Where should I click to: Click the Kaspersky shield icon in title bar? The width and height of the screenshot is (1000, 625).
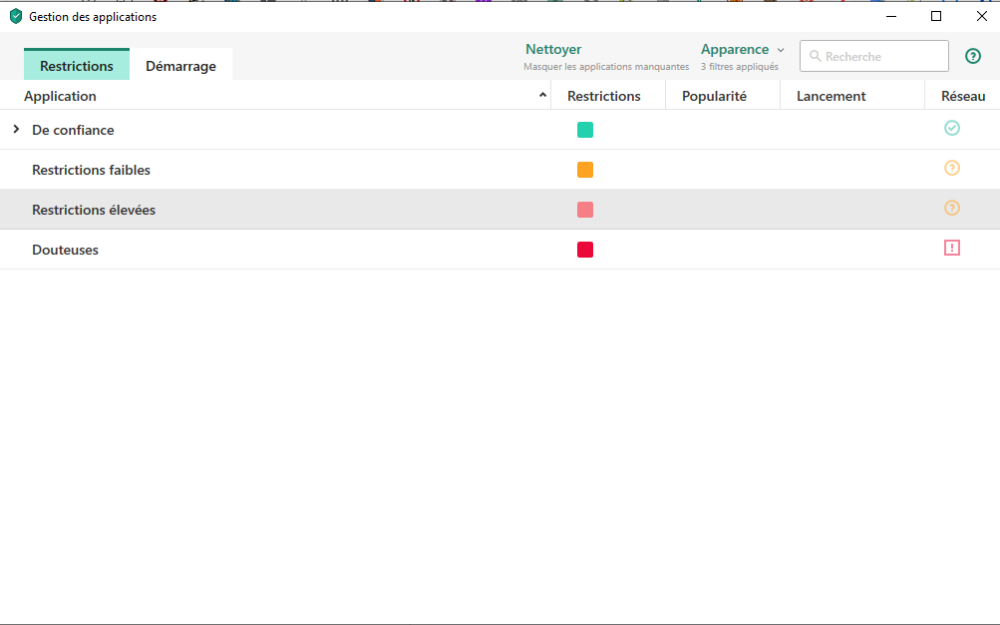[16, 17]
